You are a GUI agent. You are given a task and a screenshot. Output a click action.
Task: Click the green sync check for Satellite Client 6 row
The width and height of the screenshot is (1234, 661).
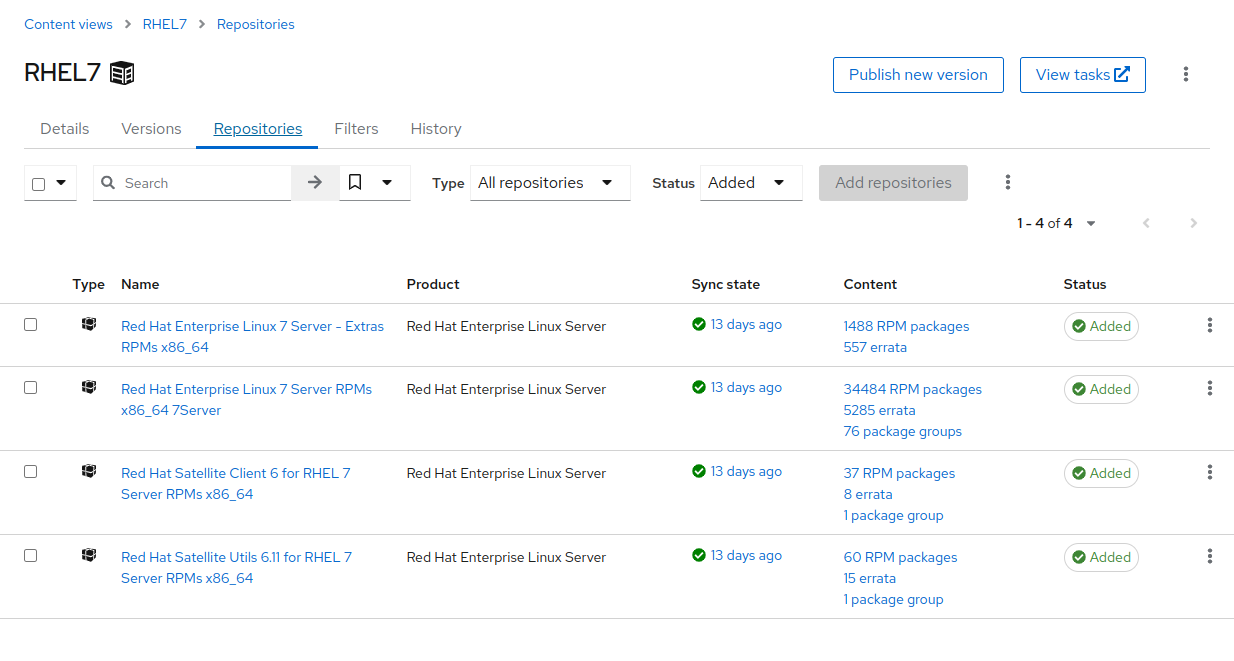click(699, 471)
